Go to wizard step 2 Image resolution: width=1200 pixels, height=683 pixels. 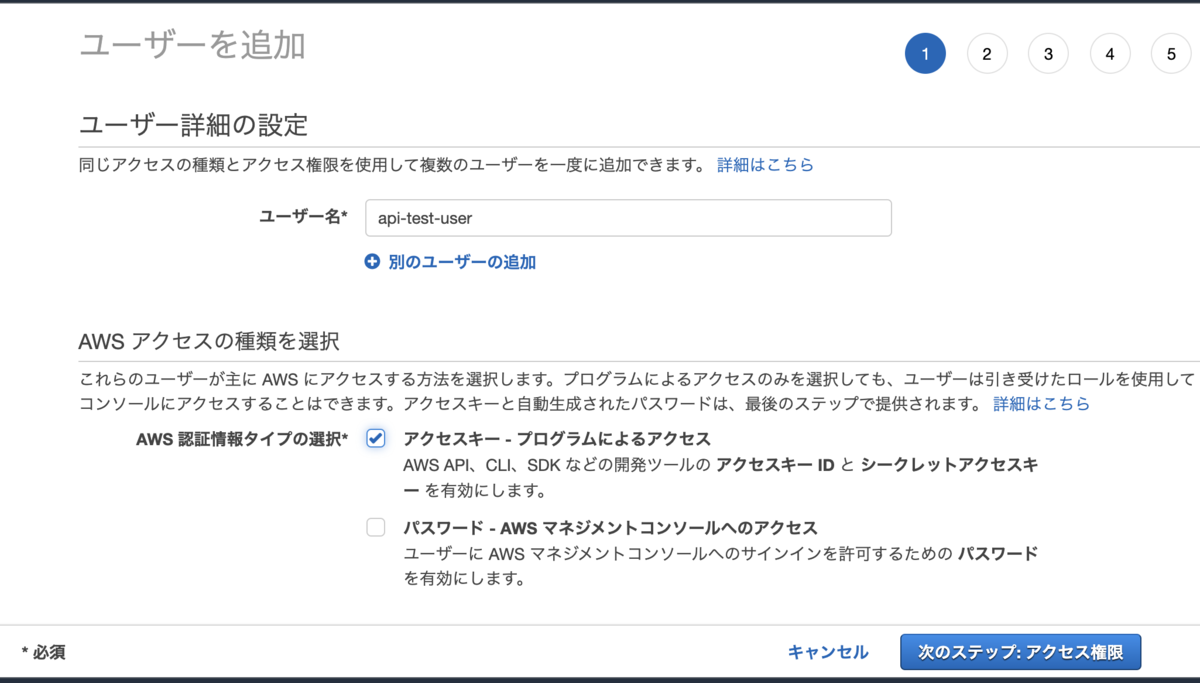pos(987,54)
